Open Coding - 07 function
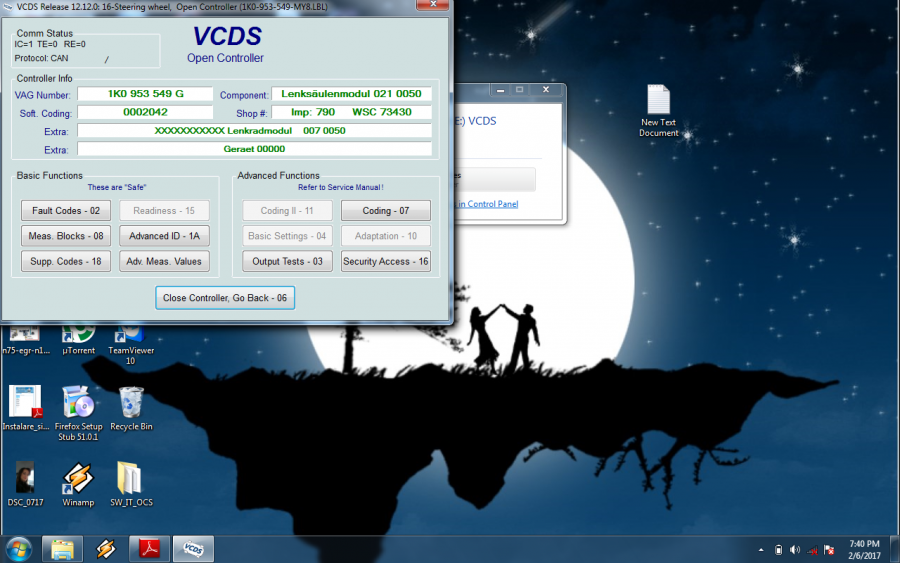The width and height of the screenshot is (900, 563). (x=385, y=211)
